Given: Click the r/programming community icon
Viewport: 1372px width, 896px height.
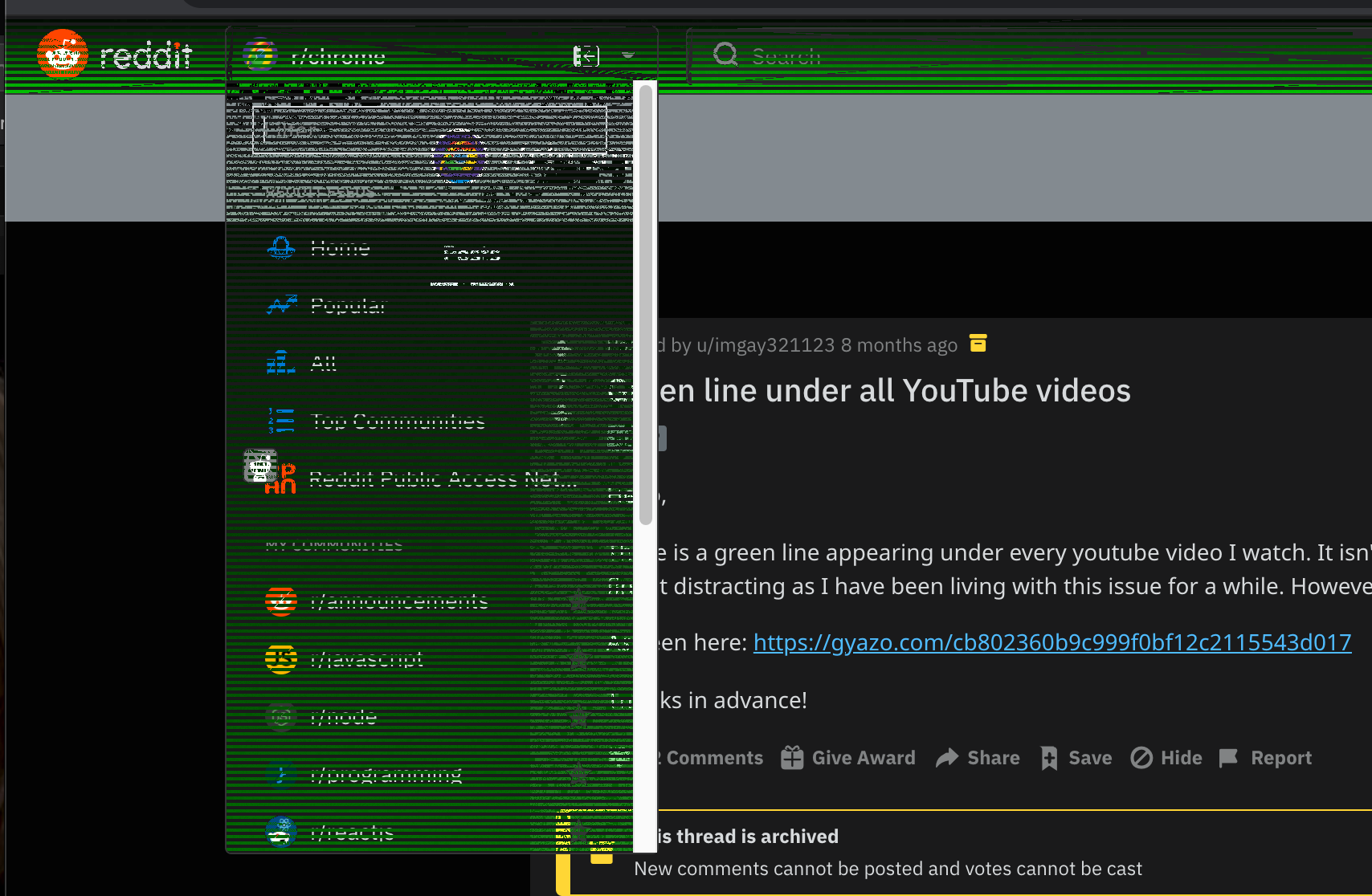Looking at the screenshot, I should [281, 774].
